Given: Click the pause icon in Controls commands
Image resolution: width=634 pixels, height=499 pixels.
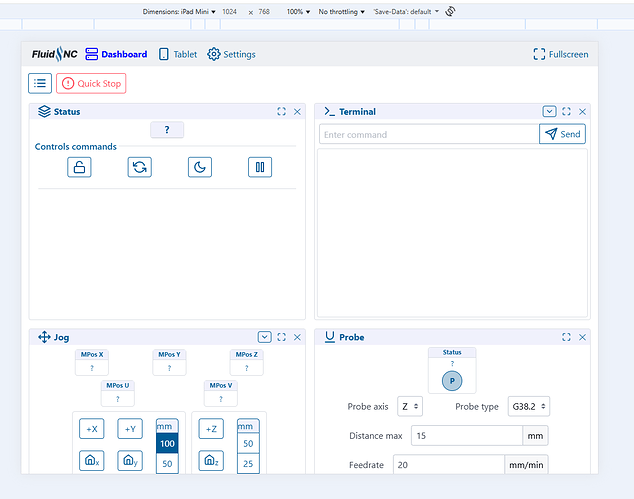Looking at the screenshot, I should 260,167.
